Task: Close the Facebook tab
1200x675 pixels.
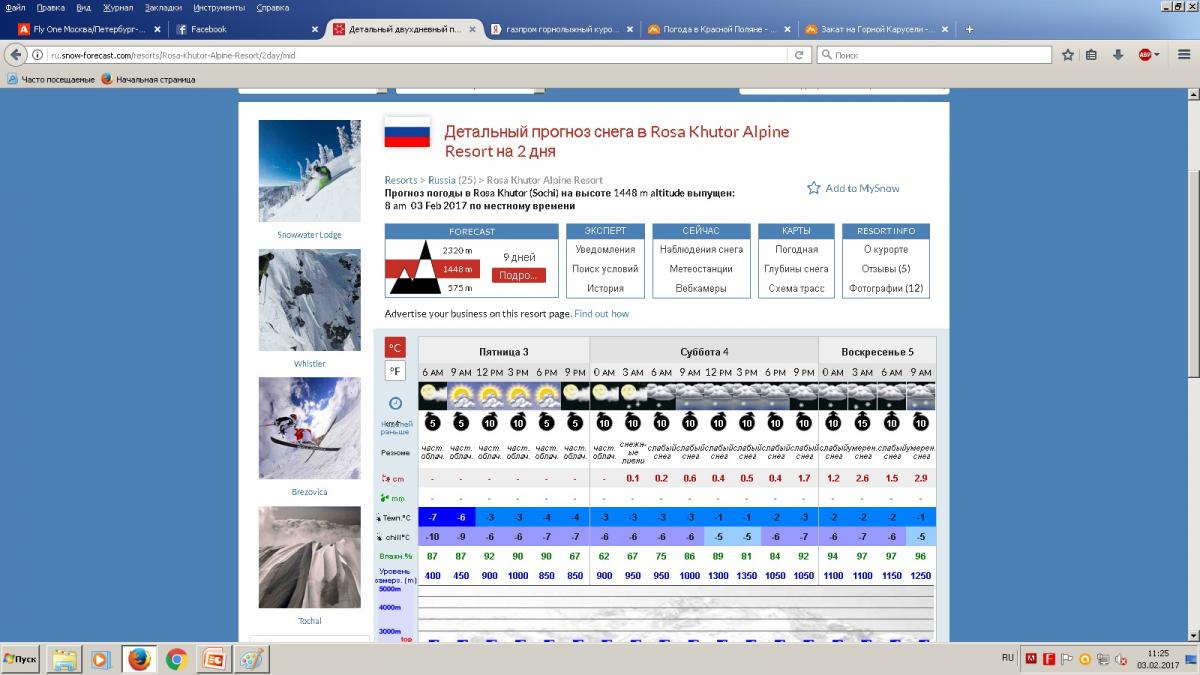Action: point(315,29)
